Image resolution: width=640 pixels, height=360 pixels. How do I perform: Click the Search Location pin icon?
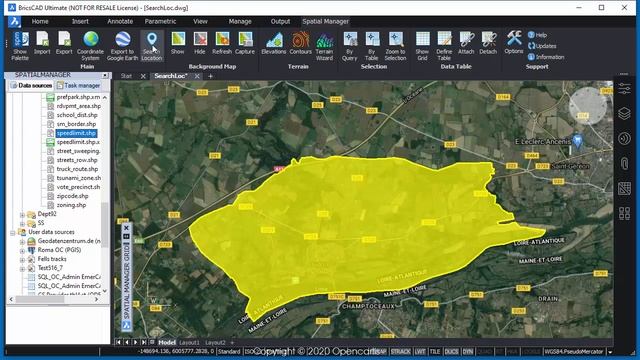point(152,40)
